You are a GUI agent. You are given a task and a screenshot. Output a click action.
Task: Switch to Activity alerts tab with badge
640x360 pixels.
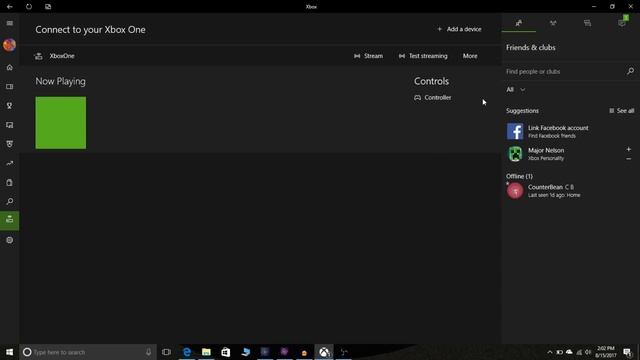(x=622, y=22)
